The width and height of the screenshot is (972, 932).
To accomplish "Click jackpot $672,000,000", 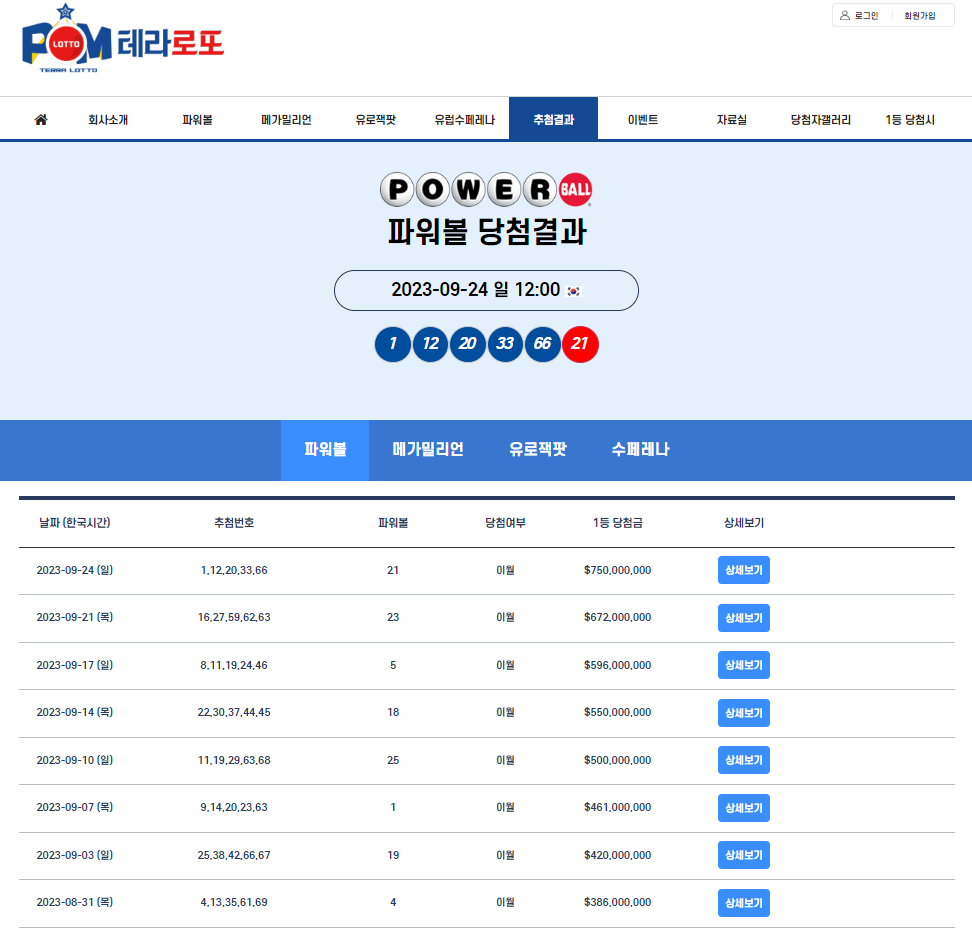I will (617, 618).
